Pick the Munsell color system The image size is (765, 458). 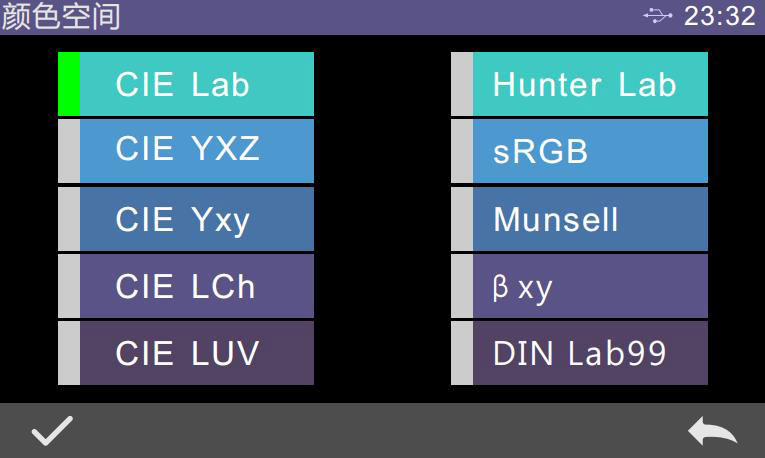coord(590,218)
